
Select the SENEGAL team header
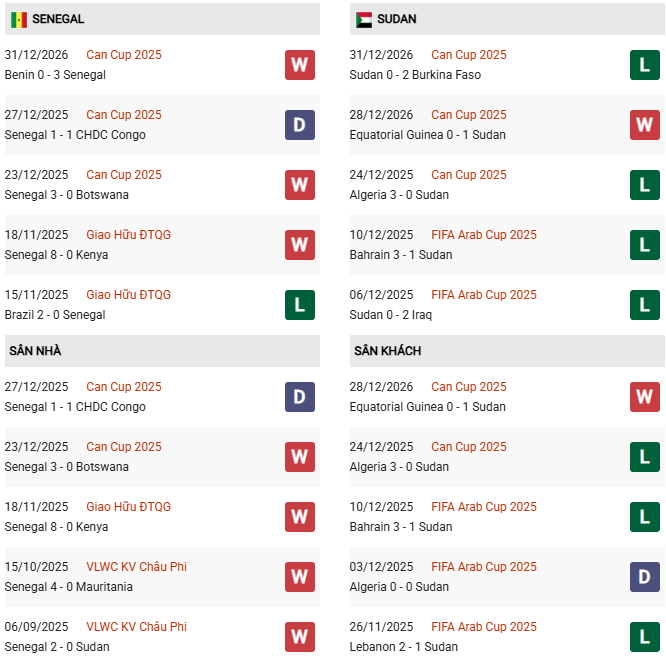pos(58,19)
